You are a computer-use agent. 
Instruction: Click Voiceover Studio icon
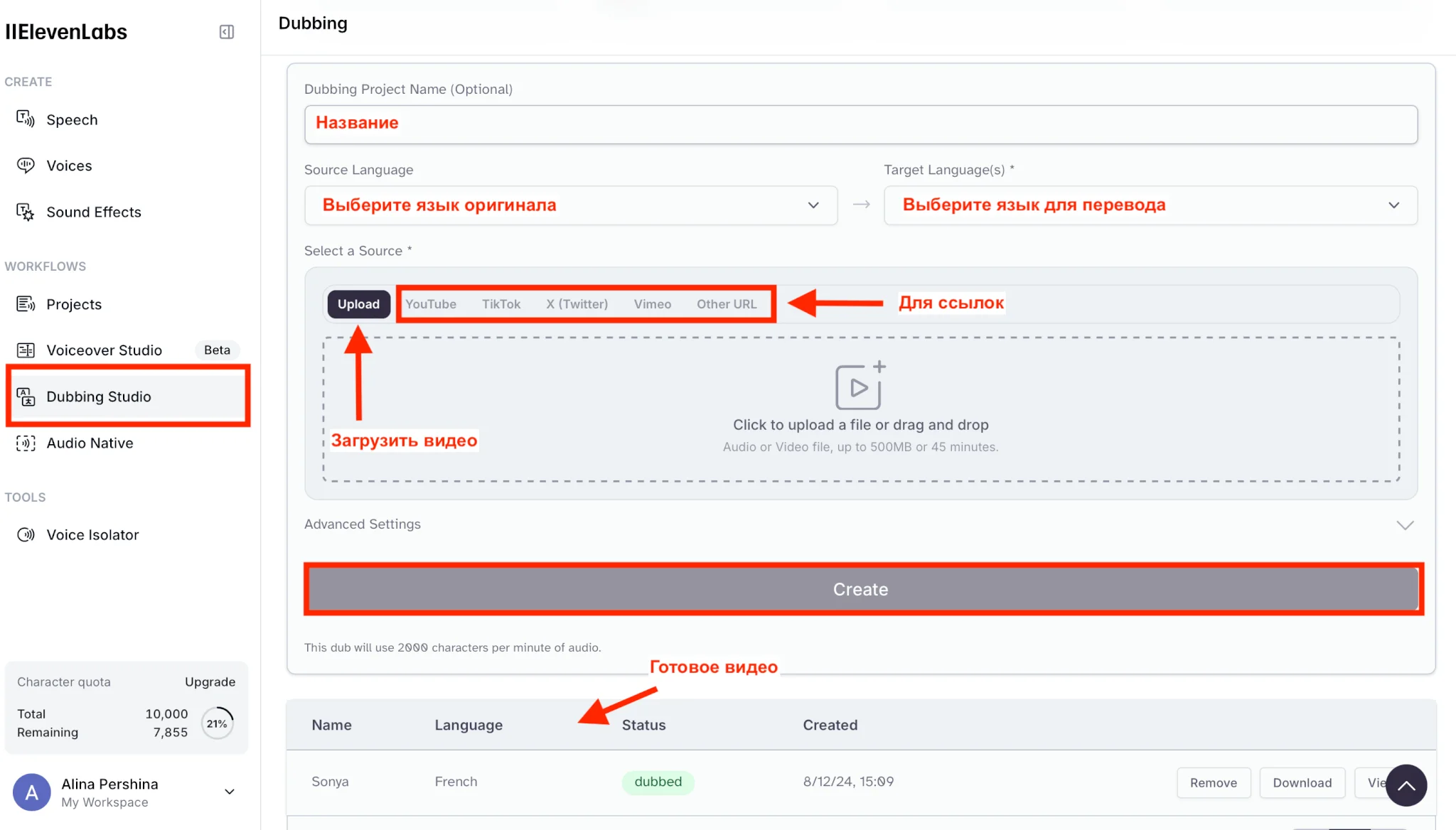click(x=26, y=350)
